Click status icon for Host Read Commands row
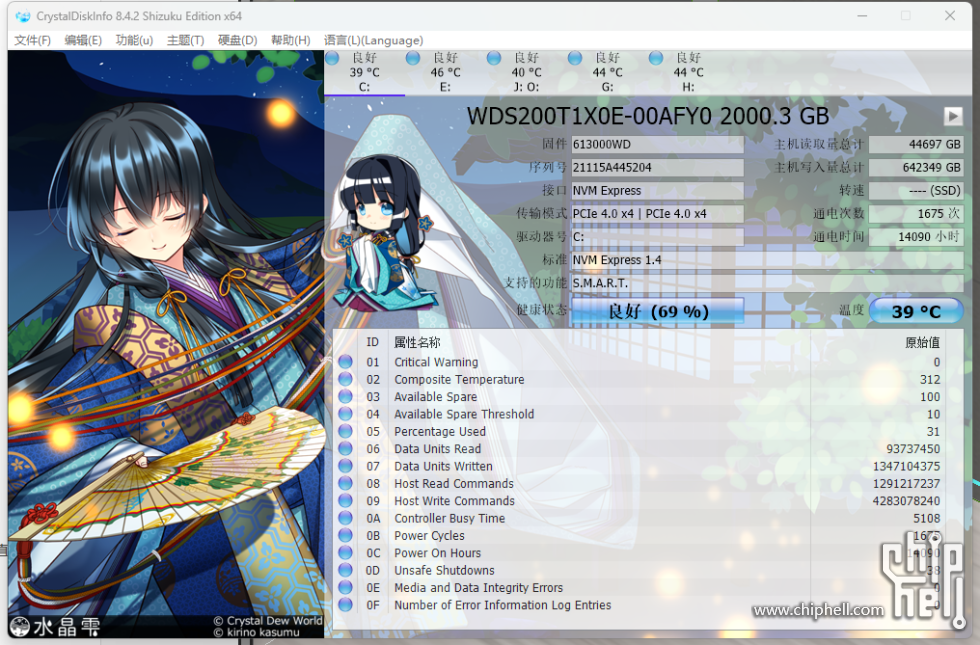 [x=346, y=483]
